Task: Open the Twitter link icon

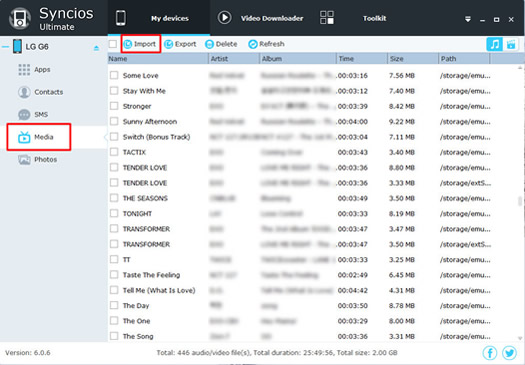Action: [x=510, y=353]
